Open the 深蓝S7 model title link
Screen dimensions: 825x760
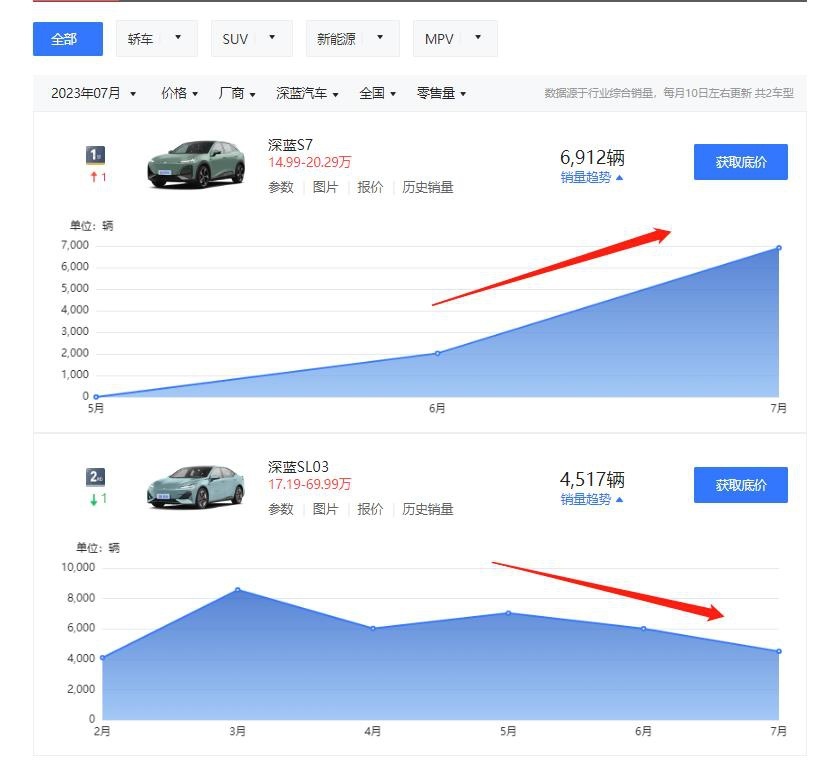click(290, 145)
